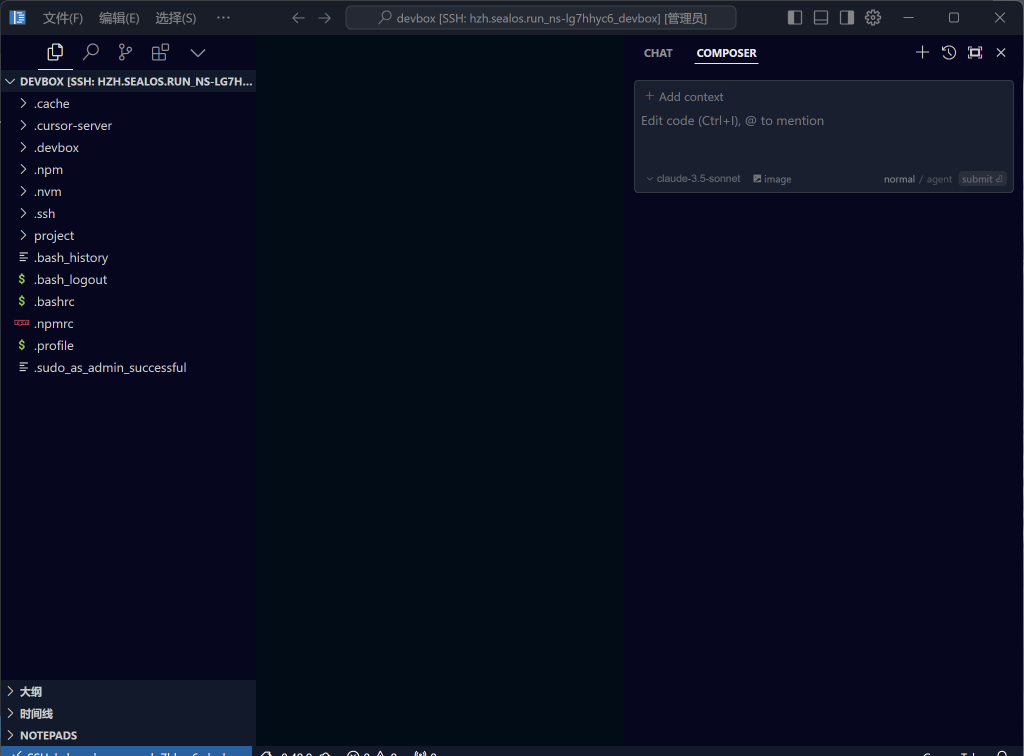Click the Add context button
The width and height of the screenshot is (1024, 756).
[x=684, y=97]
